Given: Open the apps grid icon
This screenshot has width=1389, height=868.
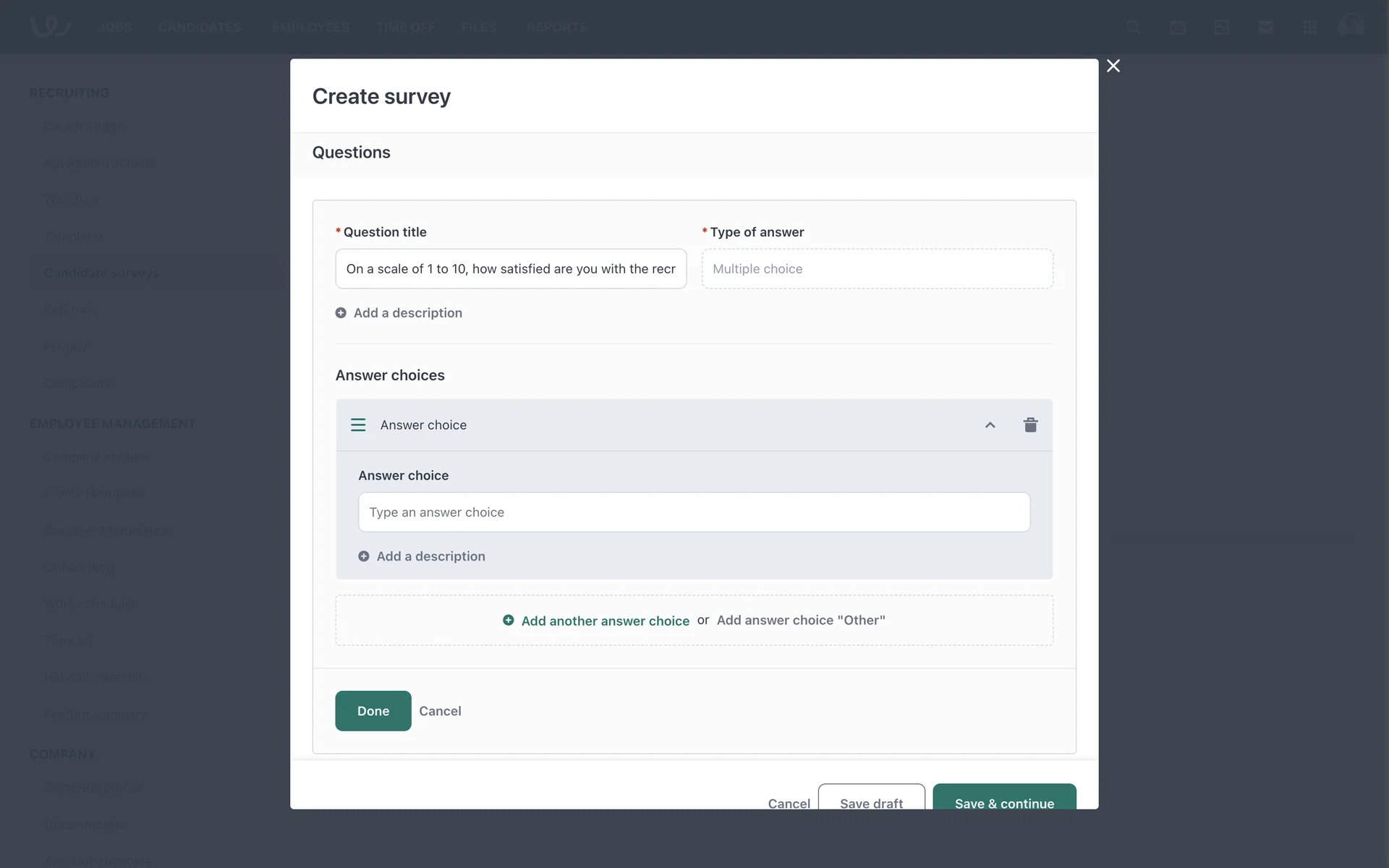Looking at the screenshot, I should pyautogui.click(x=1310, y=27).
